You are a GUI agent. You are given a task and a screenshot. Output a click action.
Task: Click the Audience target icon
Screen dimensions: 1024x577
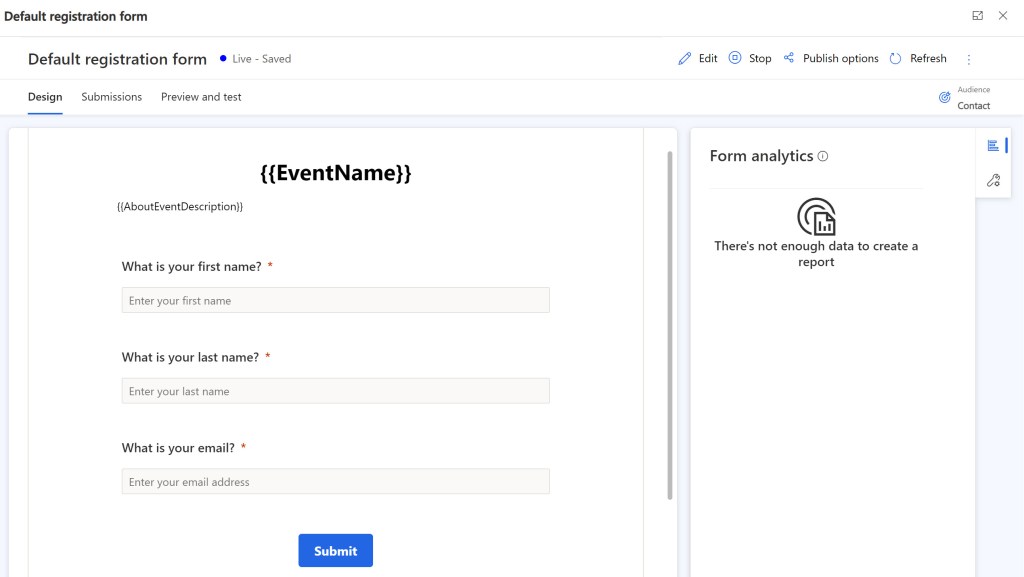point(944,98)
